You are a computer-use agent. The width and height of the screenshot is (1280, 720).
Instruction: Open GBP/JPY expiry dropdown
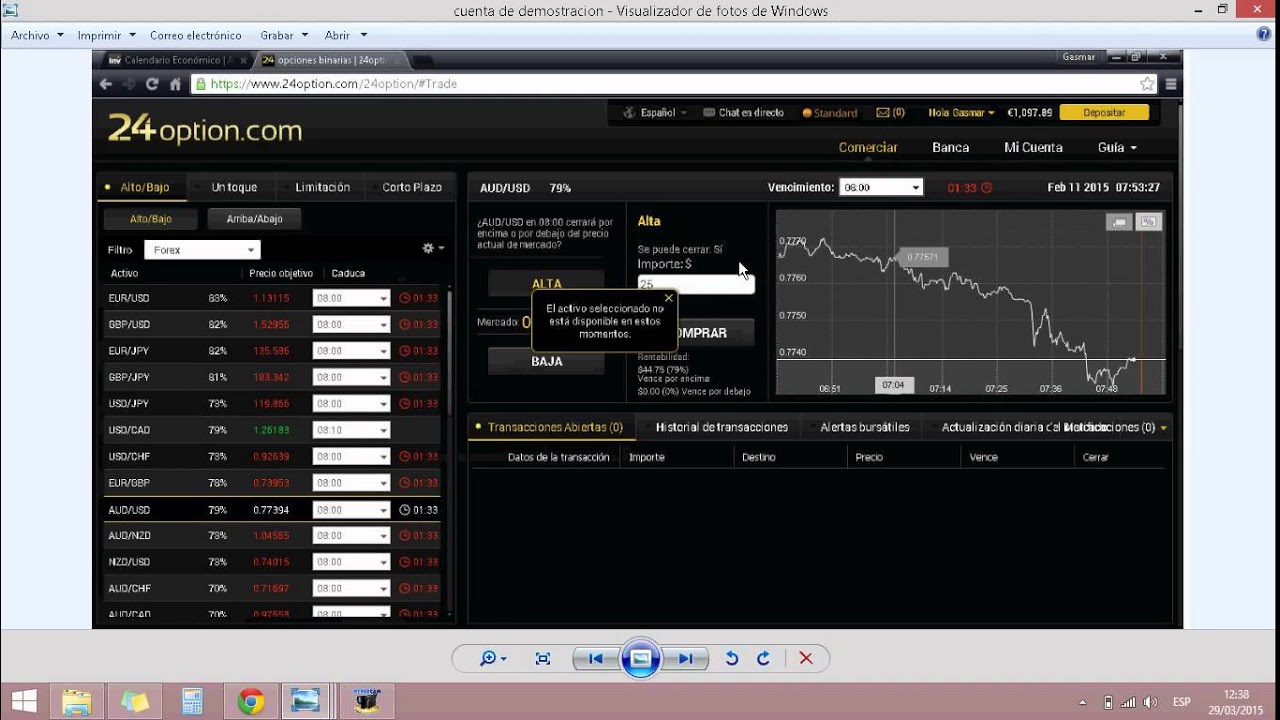(x=351, y=377)
